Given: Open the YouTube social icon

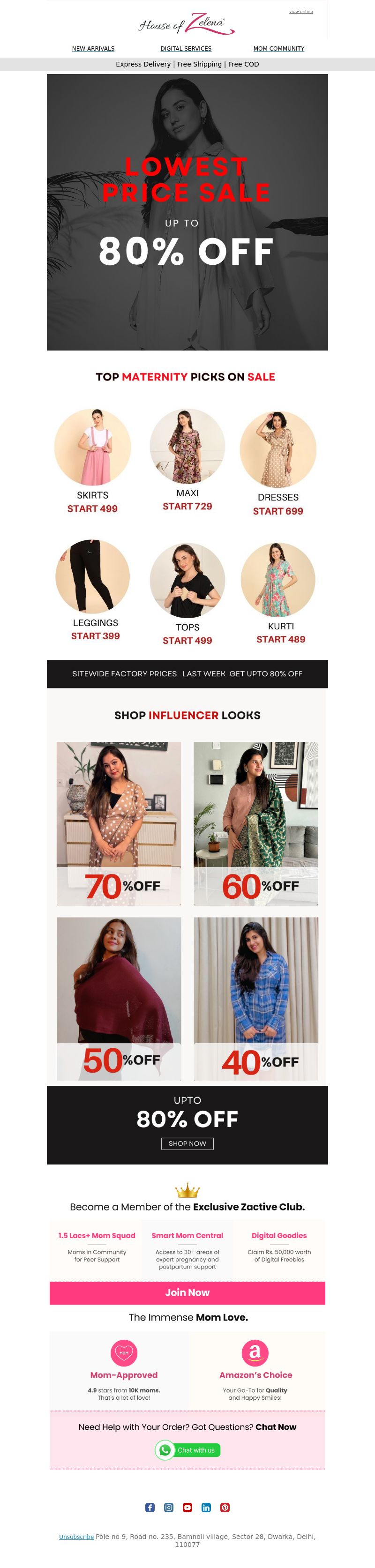Looking at the screenshot, I should pyautogui.click(x=187, y=1507).
